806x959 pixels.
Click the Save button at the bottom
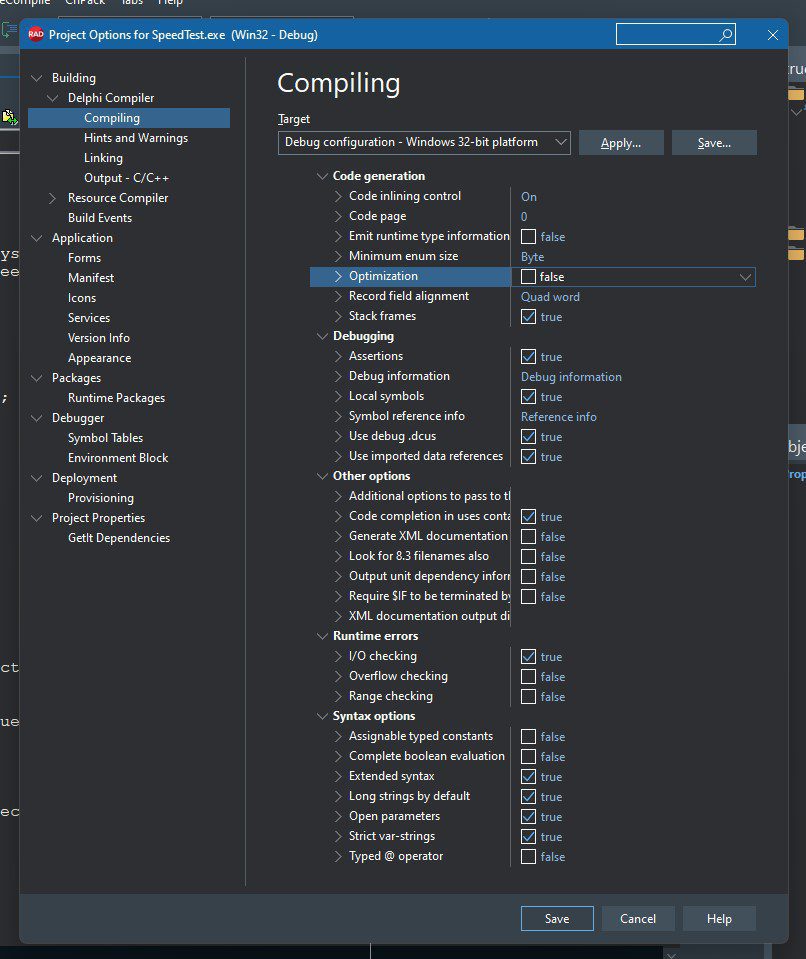(x=556, y=919)
